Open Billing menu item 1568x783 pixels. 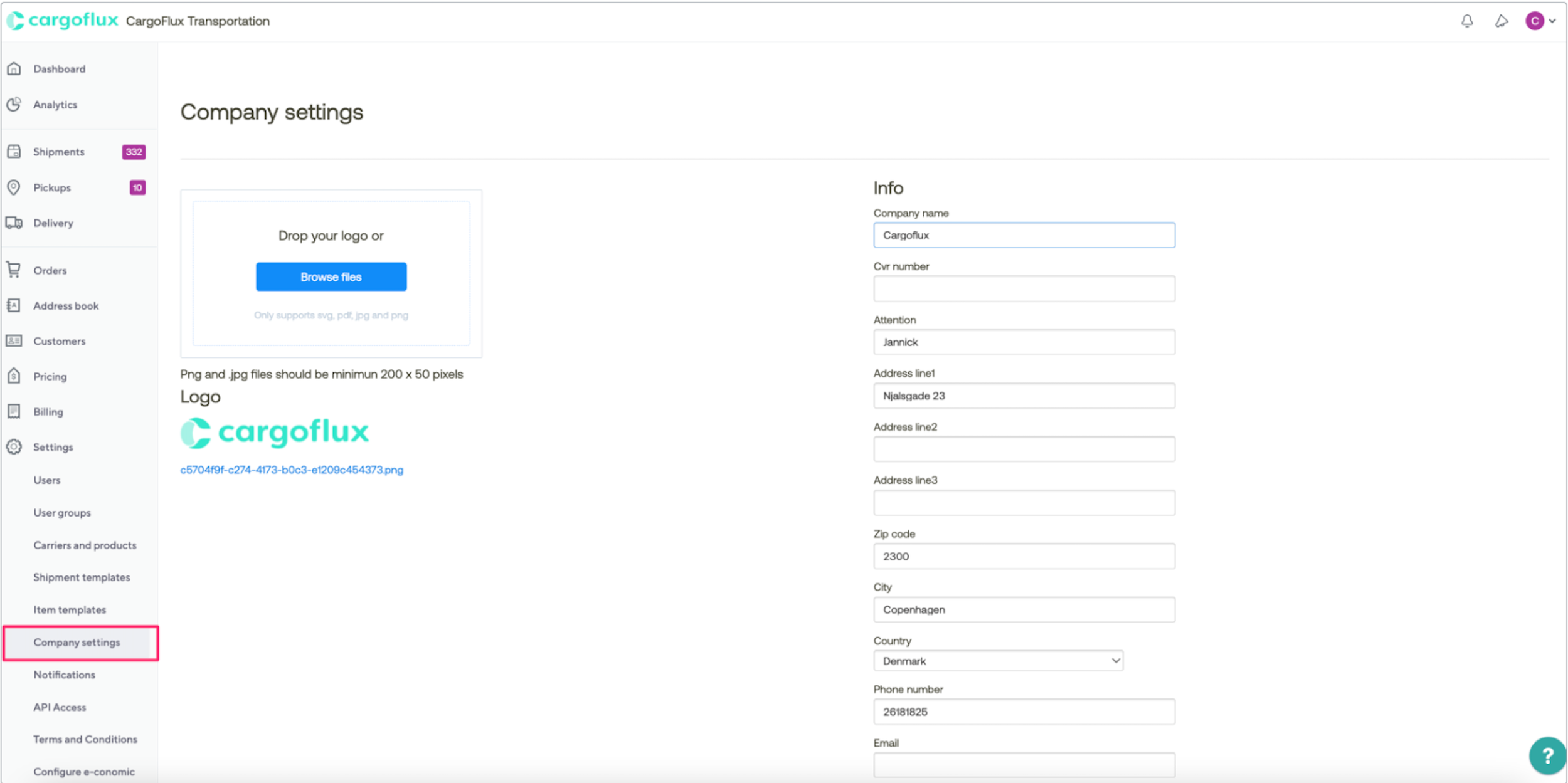[x=48, y=412]
